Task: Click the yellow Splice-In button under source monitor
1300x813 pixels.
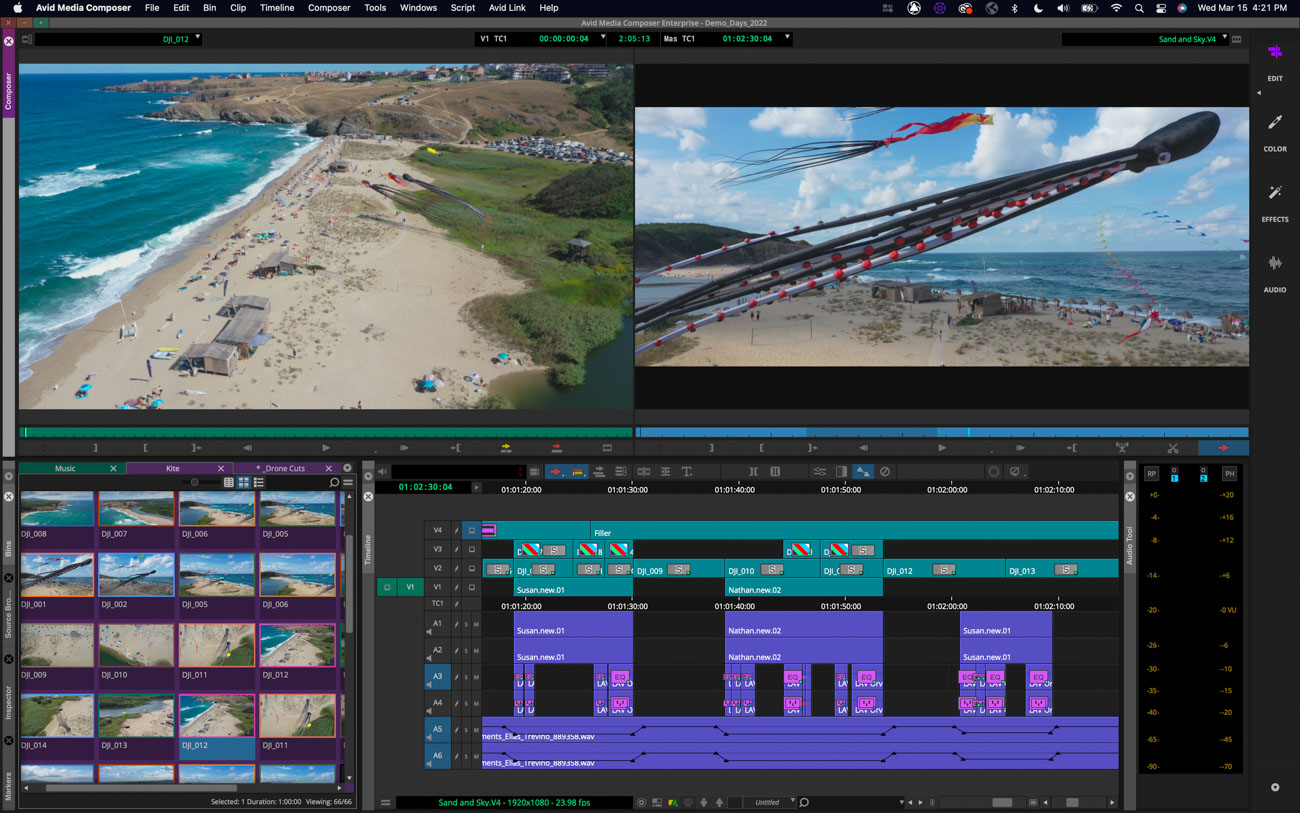Action: [506, 448]
